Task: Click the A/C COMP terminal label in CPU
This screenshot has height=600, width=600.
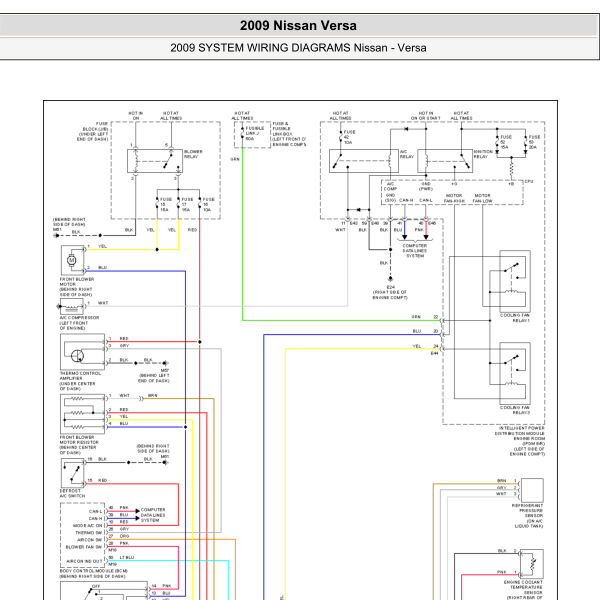Action: [x=390, y=186]
